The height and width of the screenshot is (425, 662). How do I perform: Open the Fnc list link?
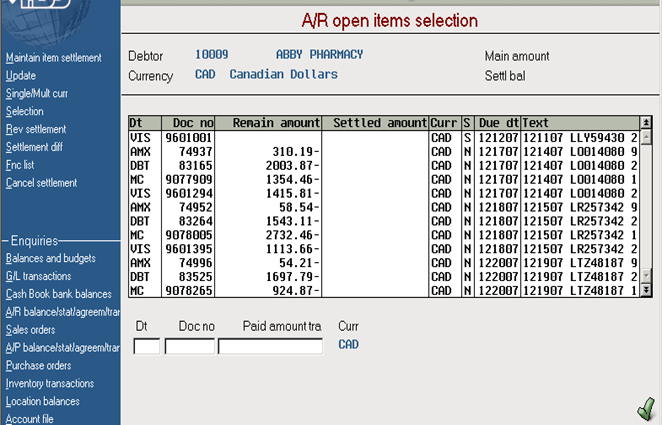point(20,165)
